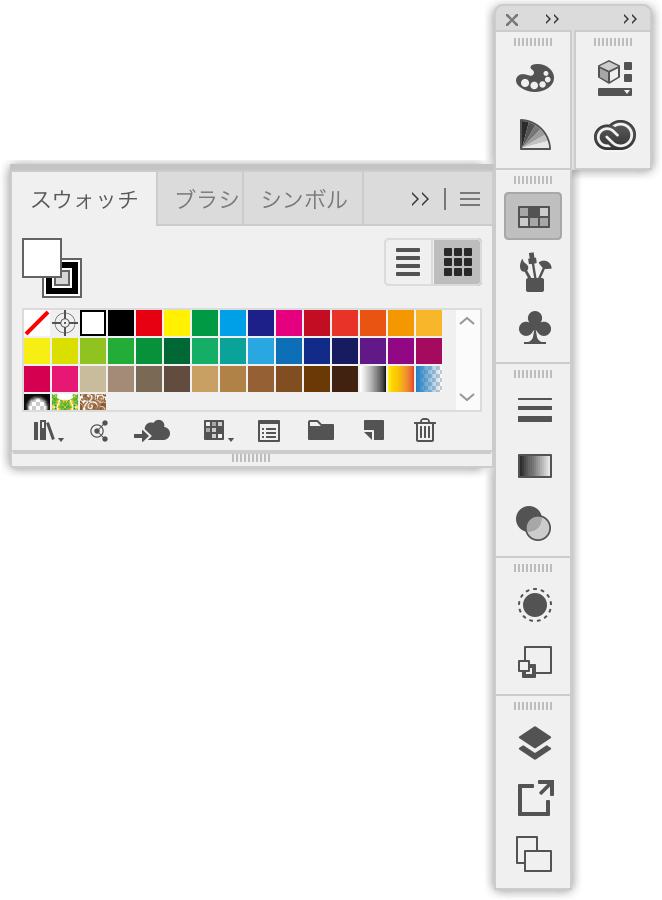Viewport: 662px width, 900px height.
Task: Create a new color group folder
Action: [320, 430]
